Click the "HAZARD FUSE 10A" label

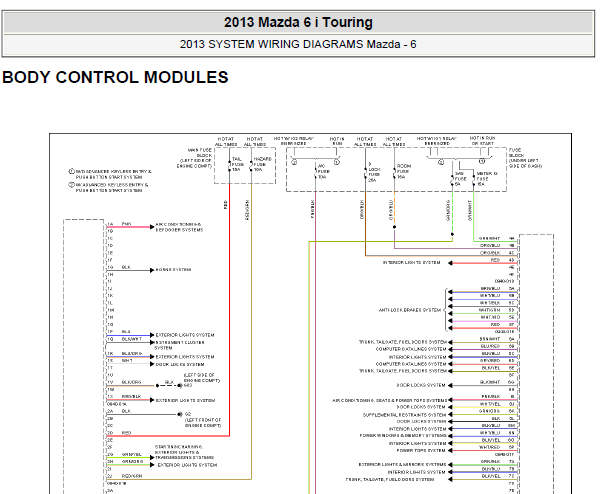point(262,164)
